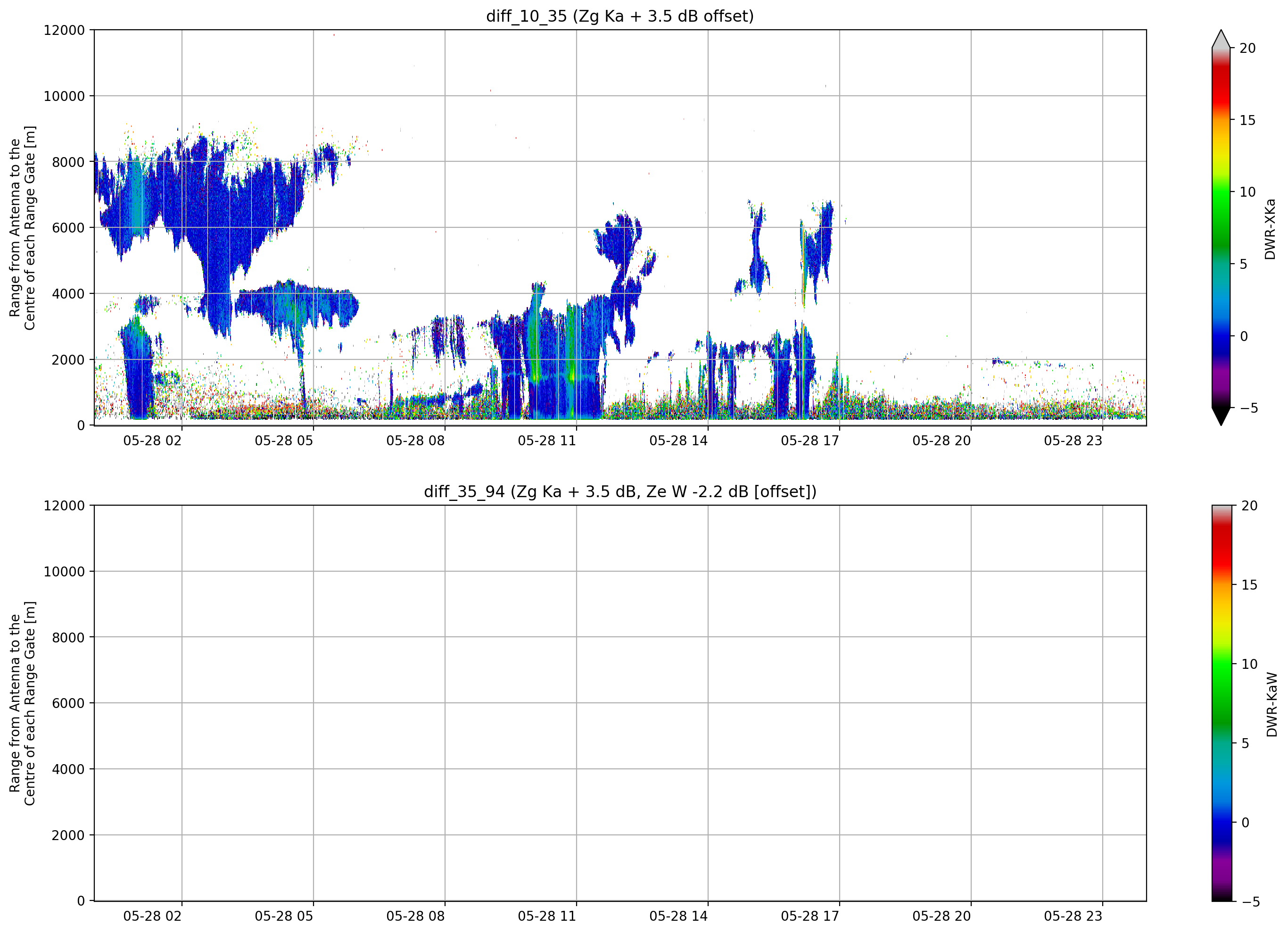Click the top plot '05-28 23' tick label
Screen dimensions: 1288x933
[1073, 441]
